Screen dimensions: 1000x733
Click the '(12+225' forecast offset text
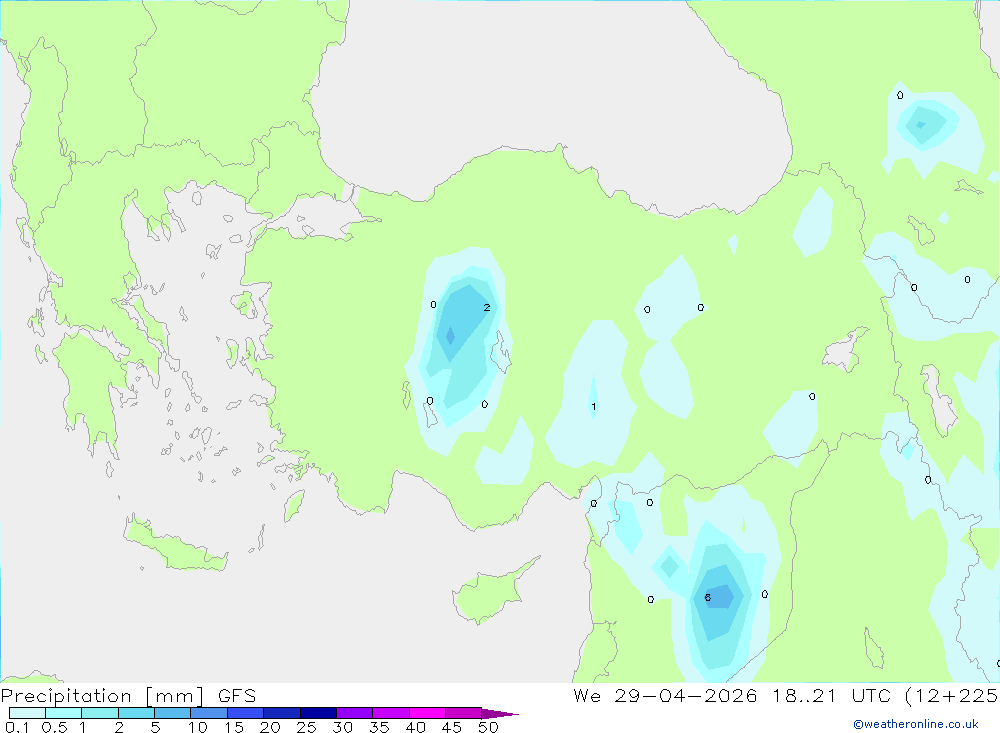[x=952, y=695]
